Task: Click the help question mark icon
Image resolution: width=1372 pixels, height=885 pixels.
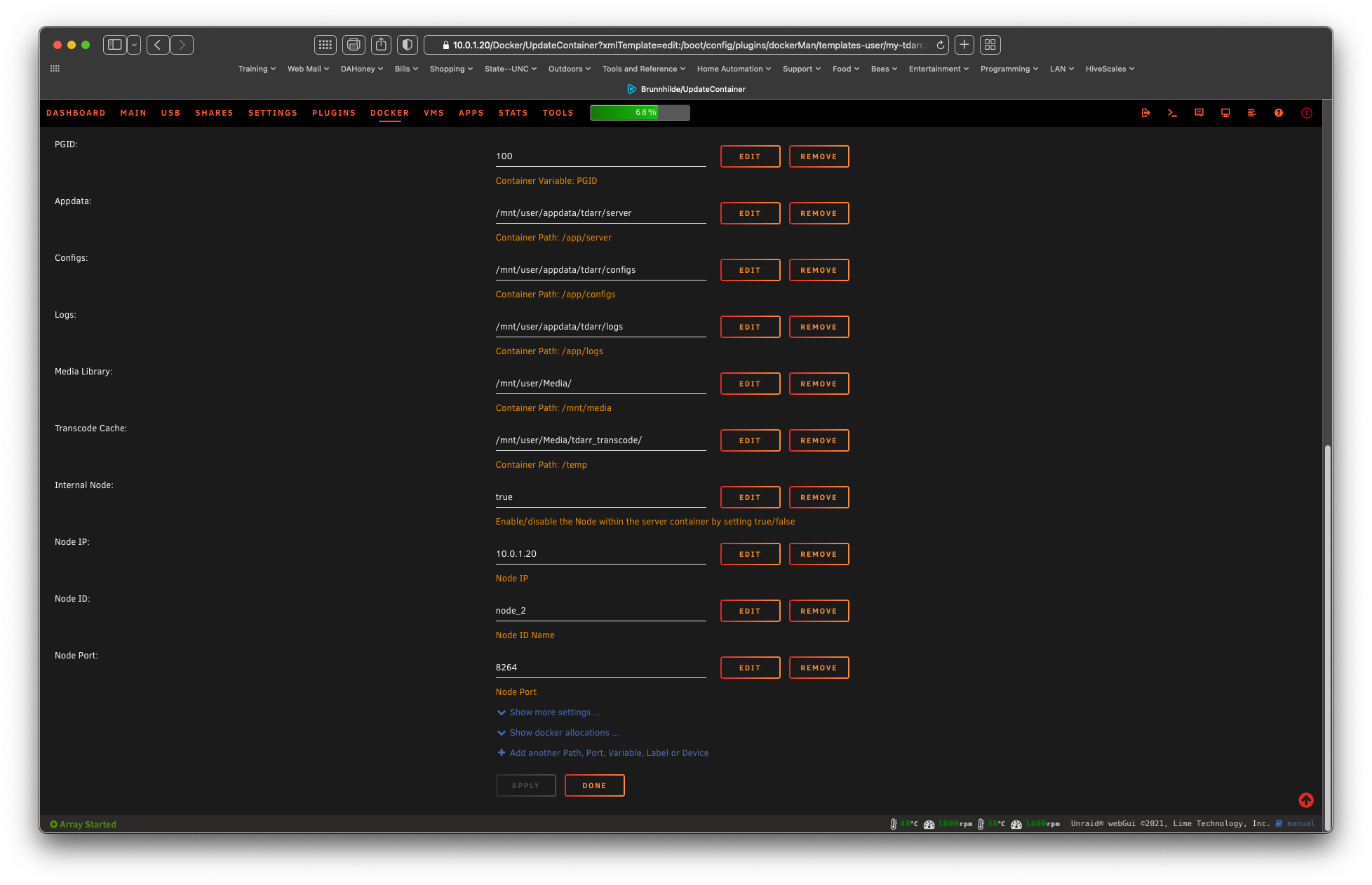Action: click(x=1279, y=113)
